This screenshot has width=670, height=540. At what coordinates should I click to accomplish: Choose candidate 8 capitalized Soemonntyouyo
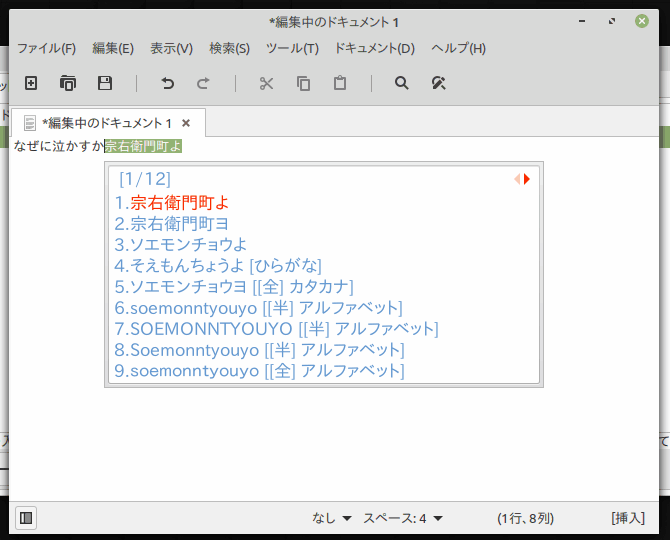259,349
